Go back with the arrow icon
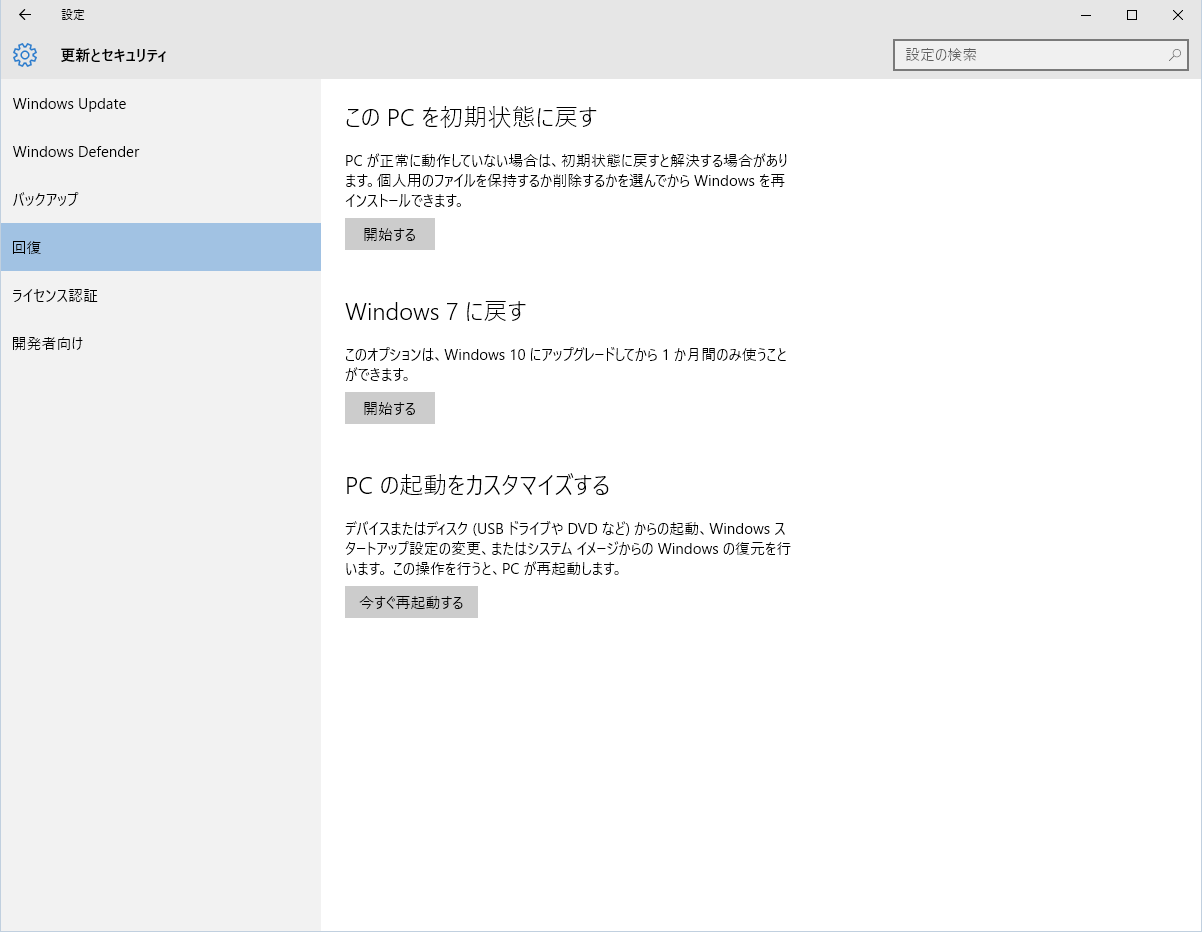The image size is (1202, 932). (x=25, y=15)
